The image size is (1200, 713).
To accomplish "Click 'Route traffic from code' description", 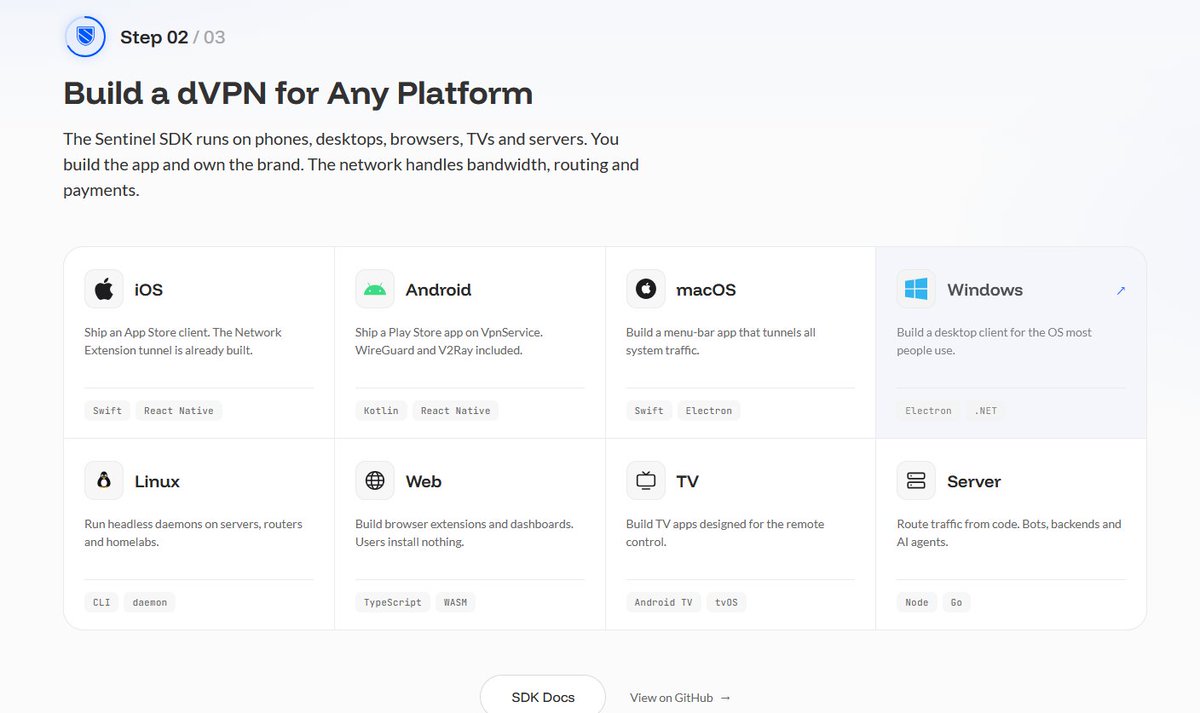I will point(1009,533).
